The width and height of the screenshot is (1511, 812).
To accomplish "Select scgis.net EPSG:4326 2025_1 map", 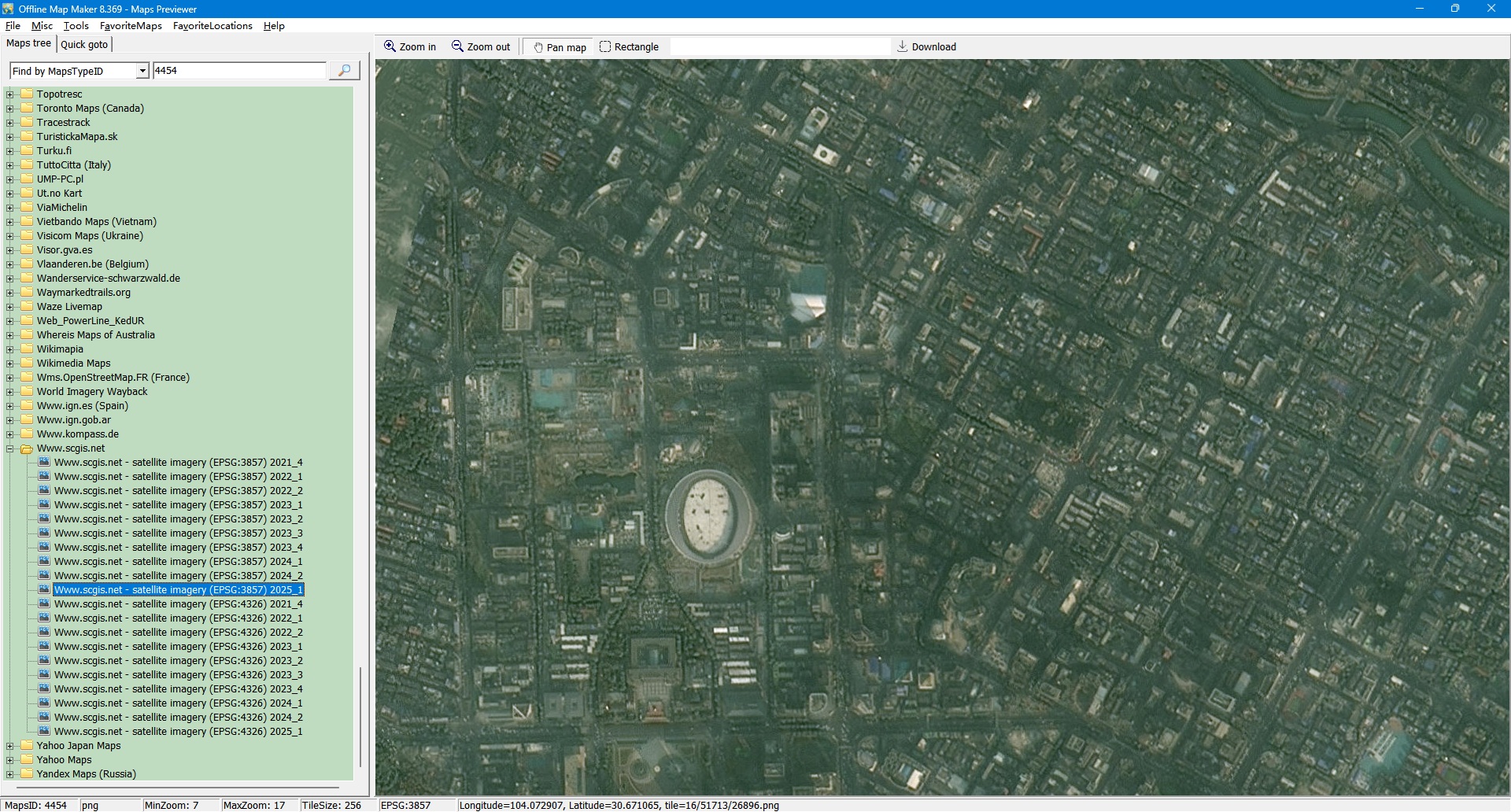I will pyautogui.click(x=178, y=732).
